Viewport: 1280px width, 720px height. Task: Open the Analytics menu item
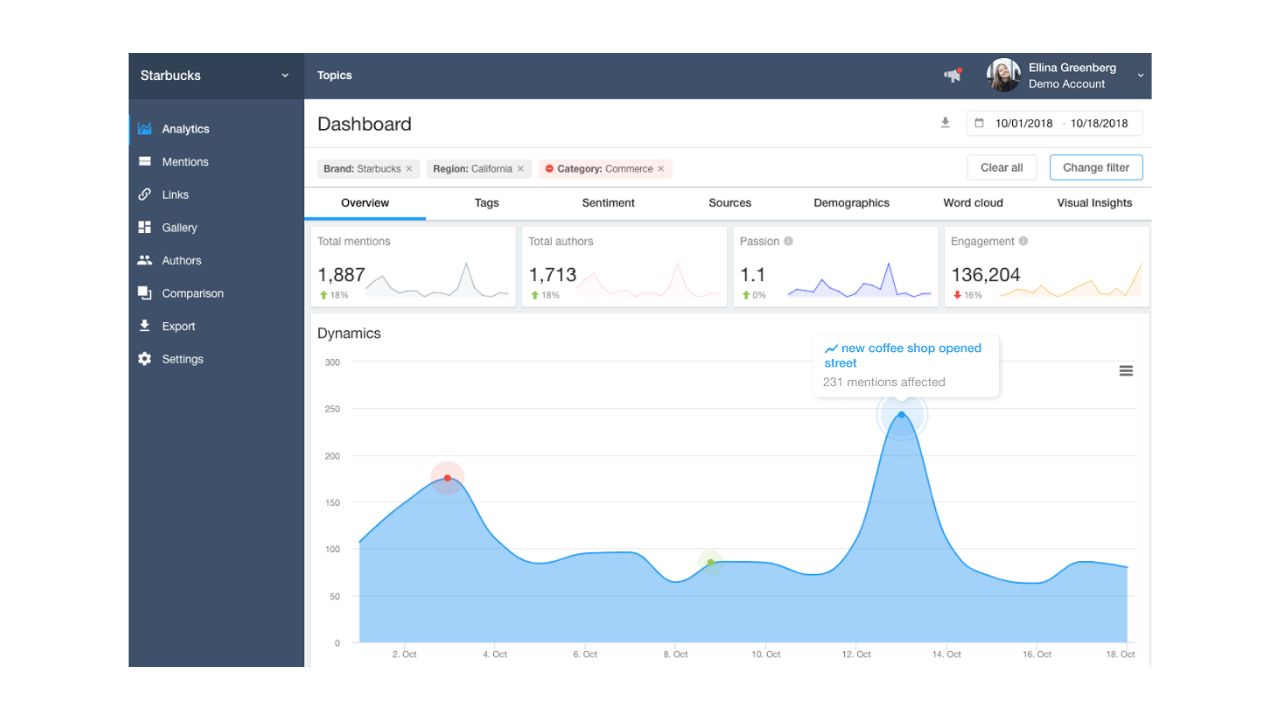pos(216,129)
